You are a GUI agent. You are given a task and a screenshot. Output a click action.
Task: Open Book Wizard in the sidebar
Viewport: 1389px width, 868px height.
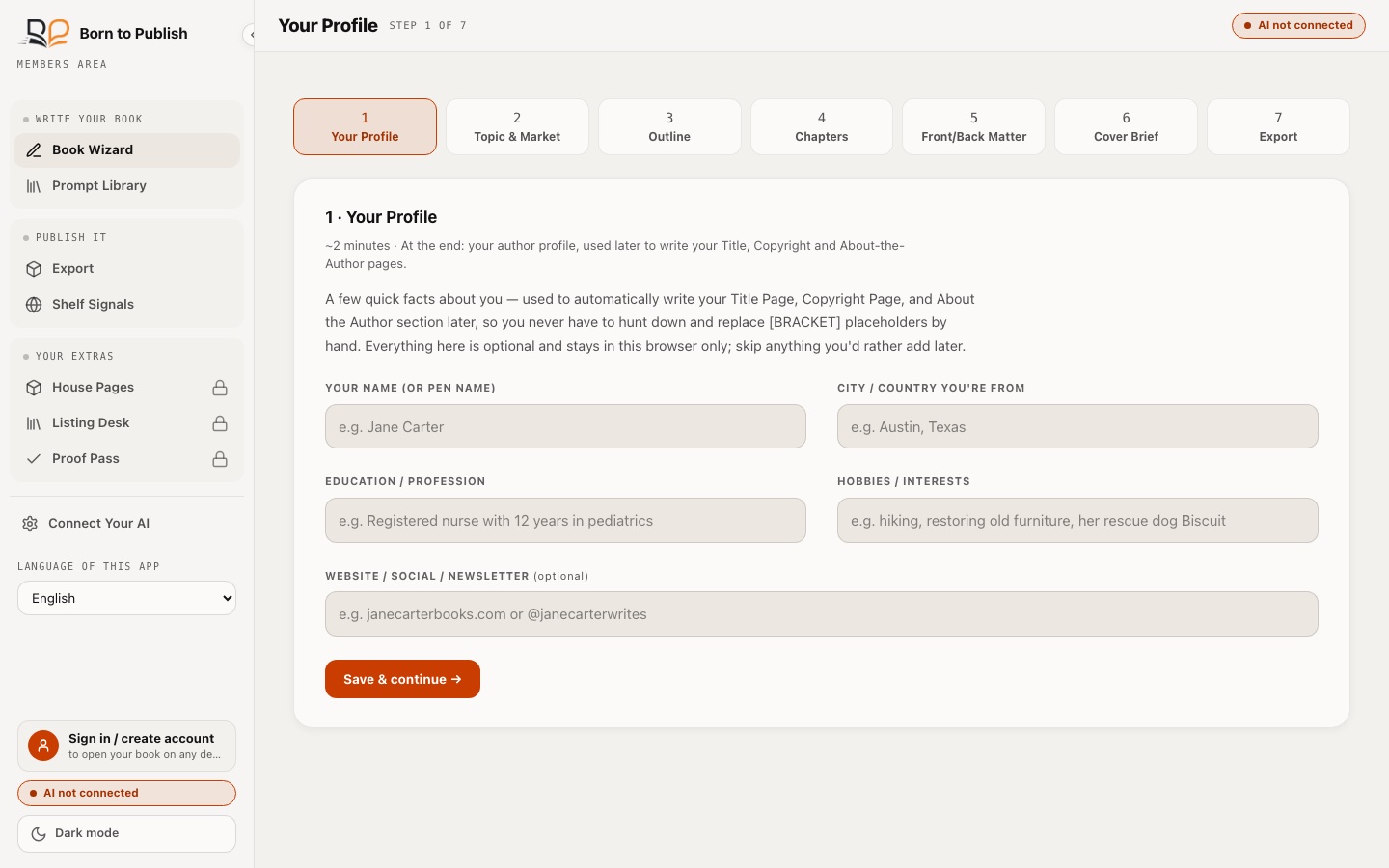(x=126, y=150)
